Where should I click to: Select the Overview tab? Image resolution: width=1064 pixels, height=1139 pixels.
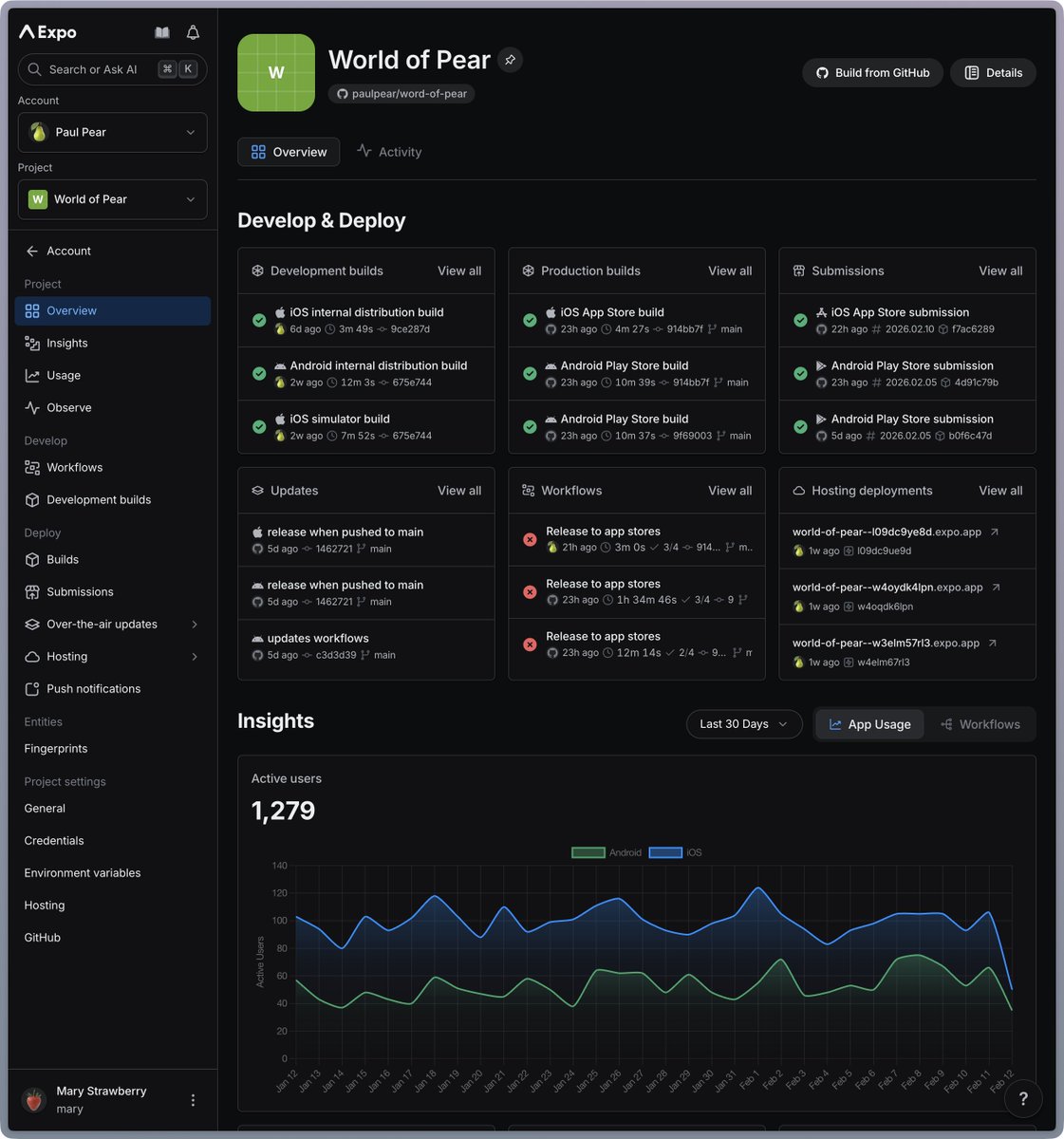click(289, 152)
